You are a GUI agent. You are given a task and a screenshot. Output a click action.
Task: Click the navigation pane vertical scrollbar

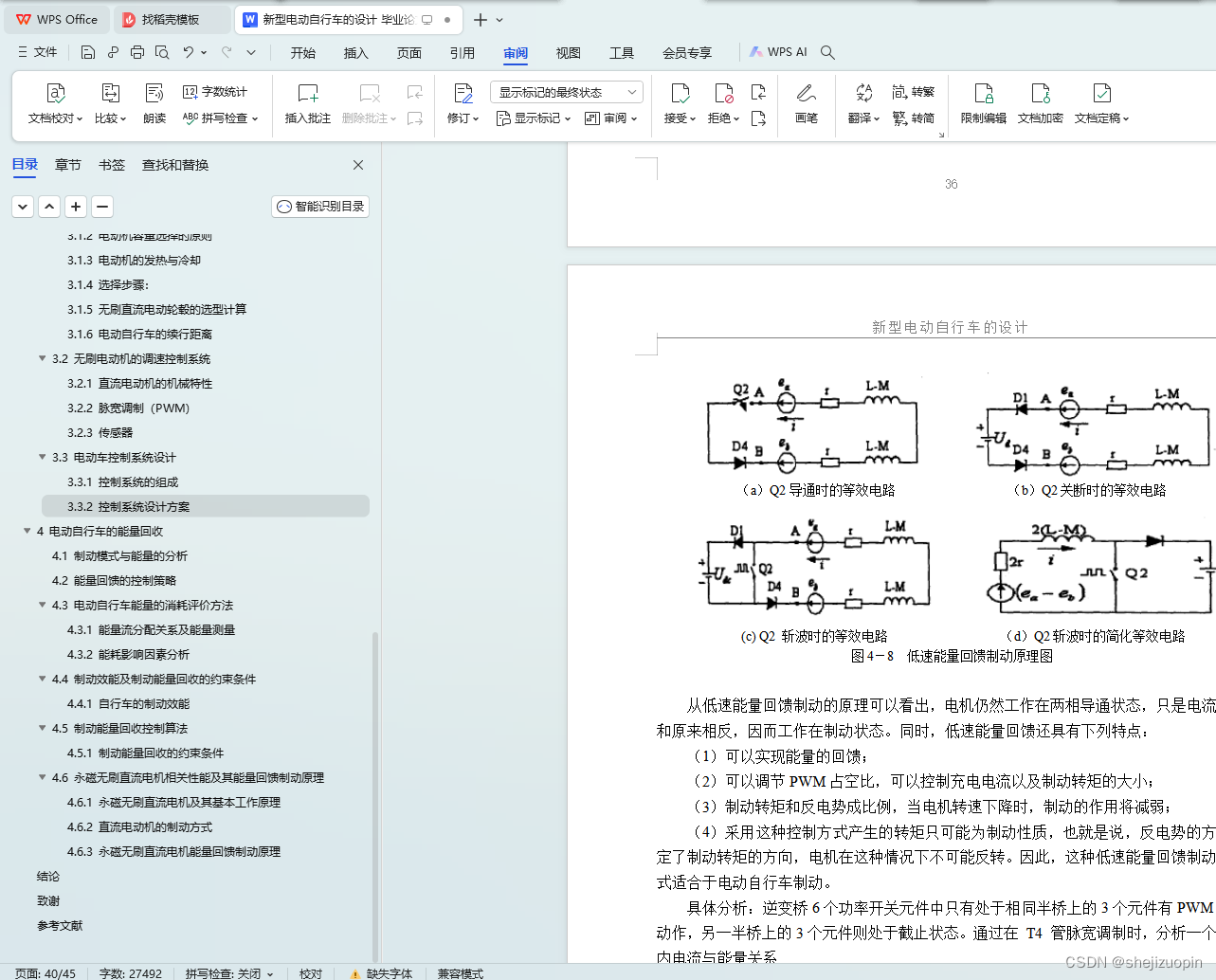[x=375, y=798]
